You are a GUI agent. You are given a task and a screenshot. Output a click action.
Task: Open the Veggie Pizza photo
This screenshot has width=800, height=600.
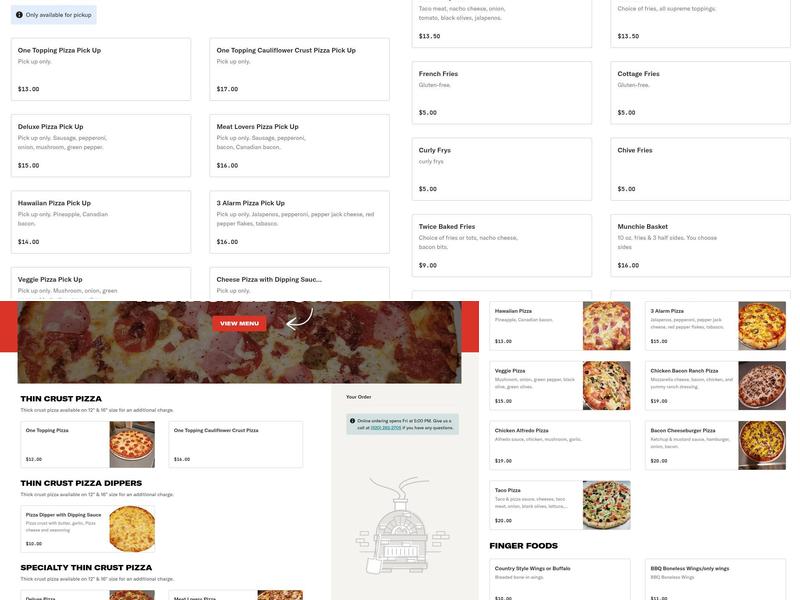(x=607, y=386)
